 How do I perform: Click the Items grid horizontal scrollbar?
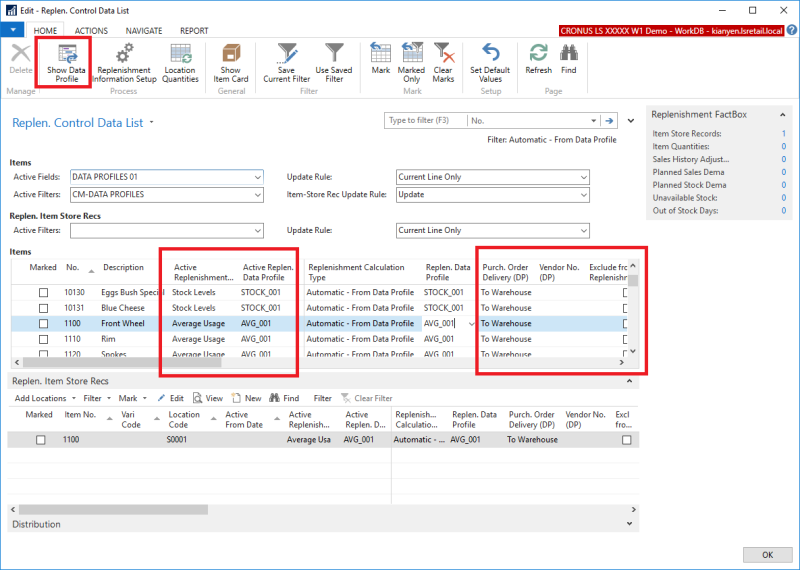tap(120, 363)
